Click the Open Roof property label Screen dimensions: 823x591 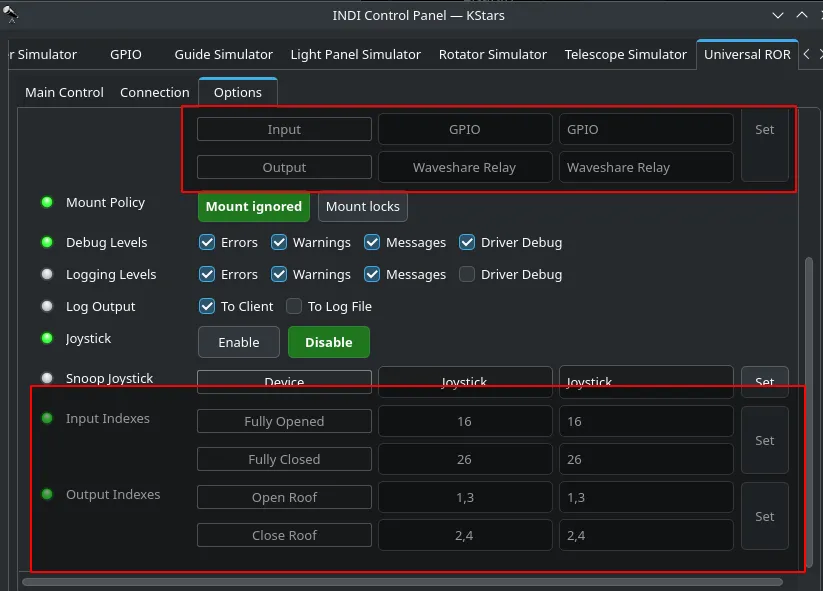[284, 497]
